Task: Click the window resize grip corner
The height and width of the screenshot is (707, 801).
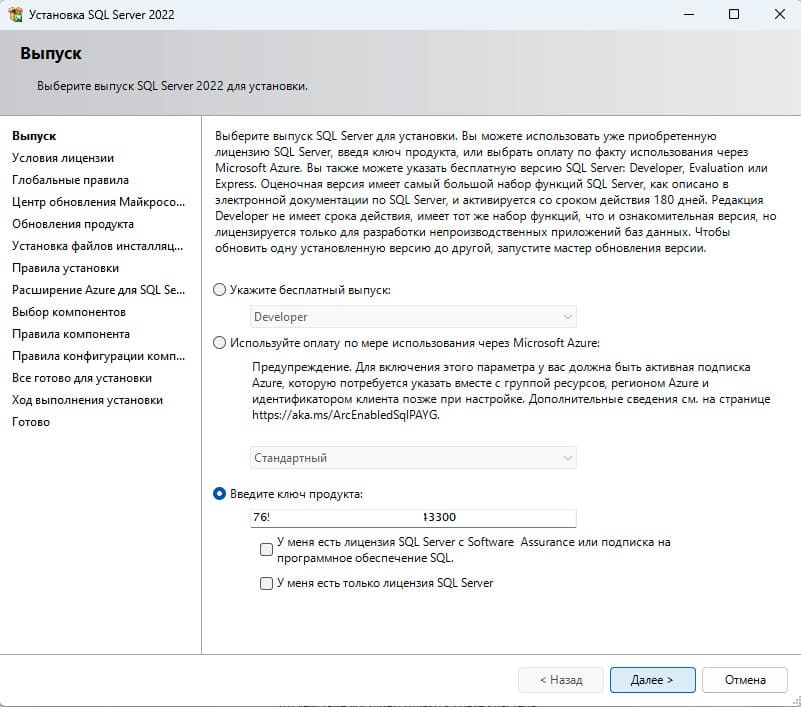Action: [x=796, y=701]
